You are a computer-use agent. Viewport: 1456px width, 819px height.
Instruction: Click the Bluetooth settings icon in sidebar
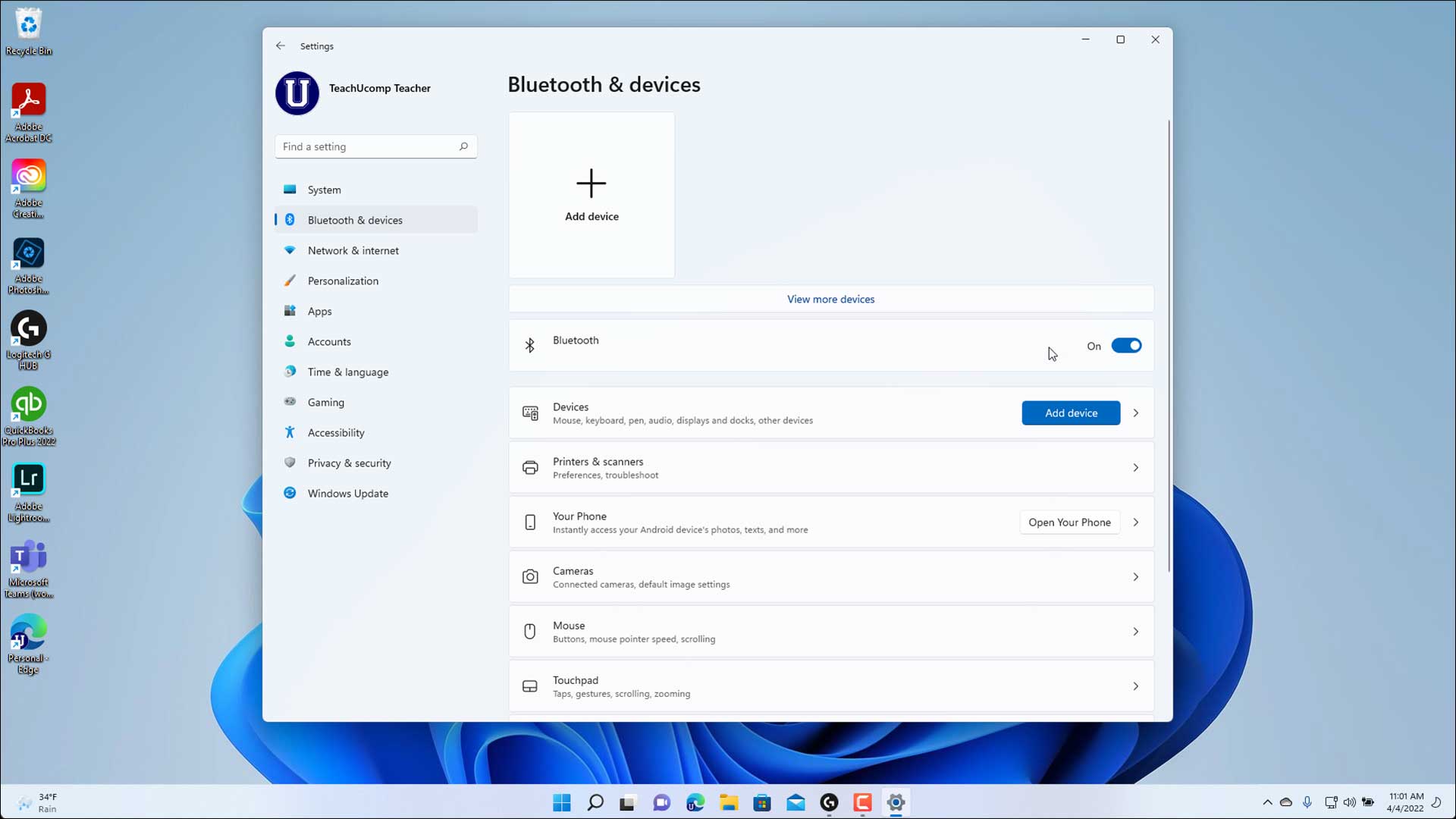coord(290,219)
